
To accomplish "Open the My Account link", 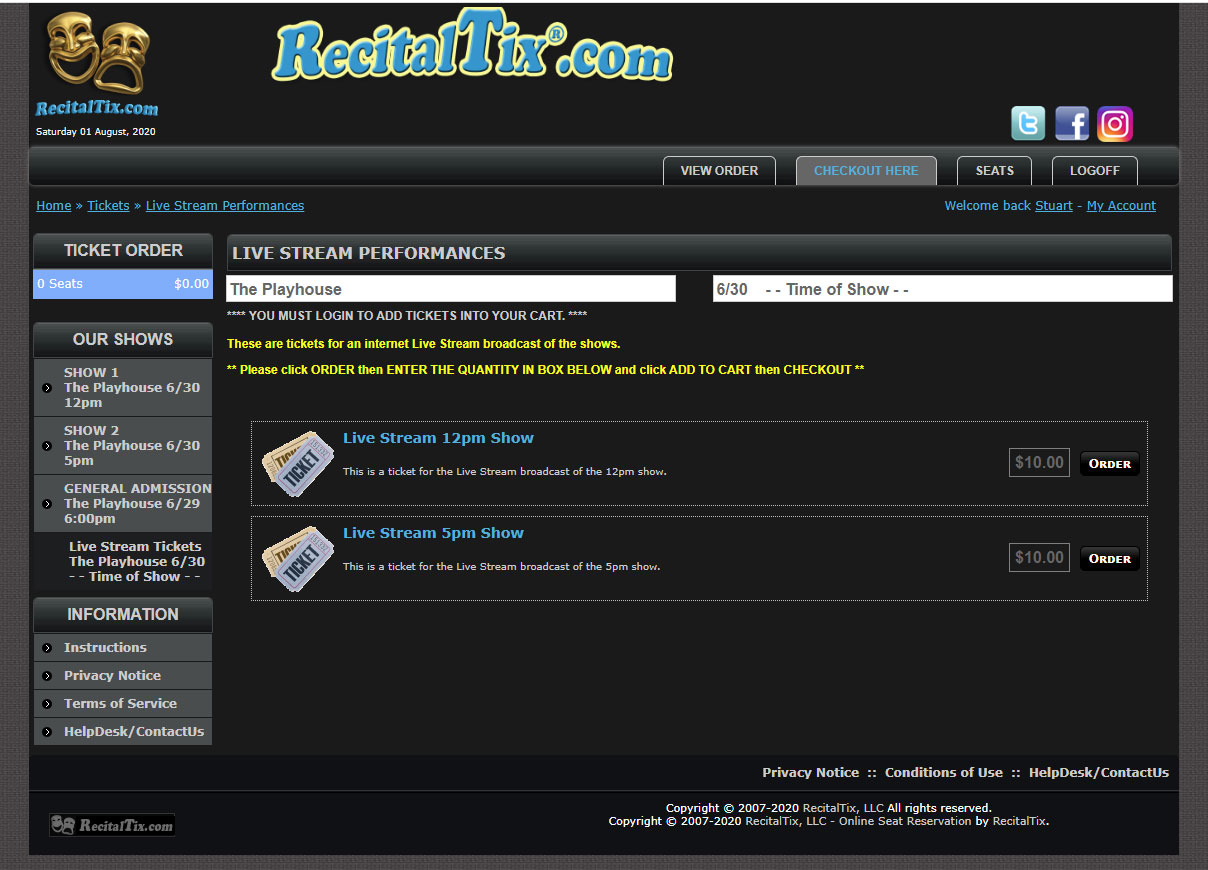I will tap(1121, 206).
